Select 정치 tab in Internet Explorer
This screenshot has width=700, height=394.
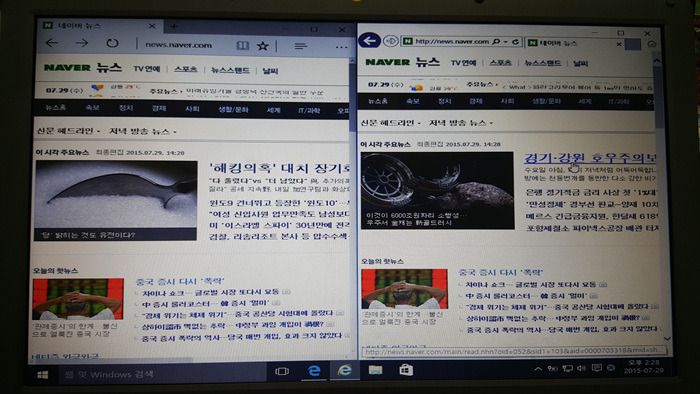pos(444,101)
